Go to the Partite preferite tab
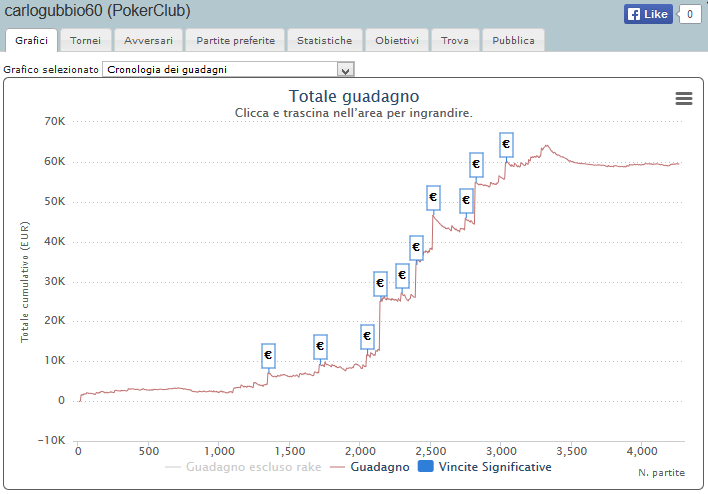This screenshot has height=494, width=708. tap(234, 41)
